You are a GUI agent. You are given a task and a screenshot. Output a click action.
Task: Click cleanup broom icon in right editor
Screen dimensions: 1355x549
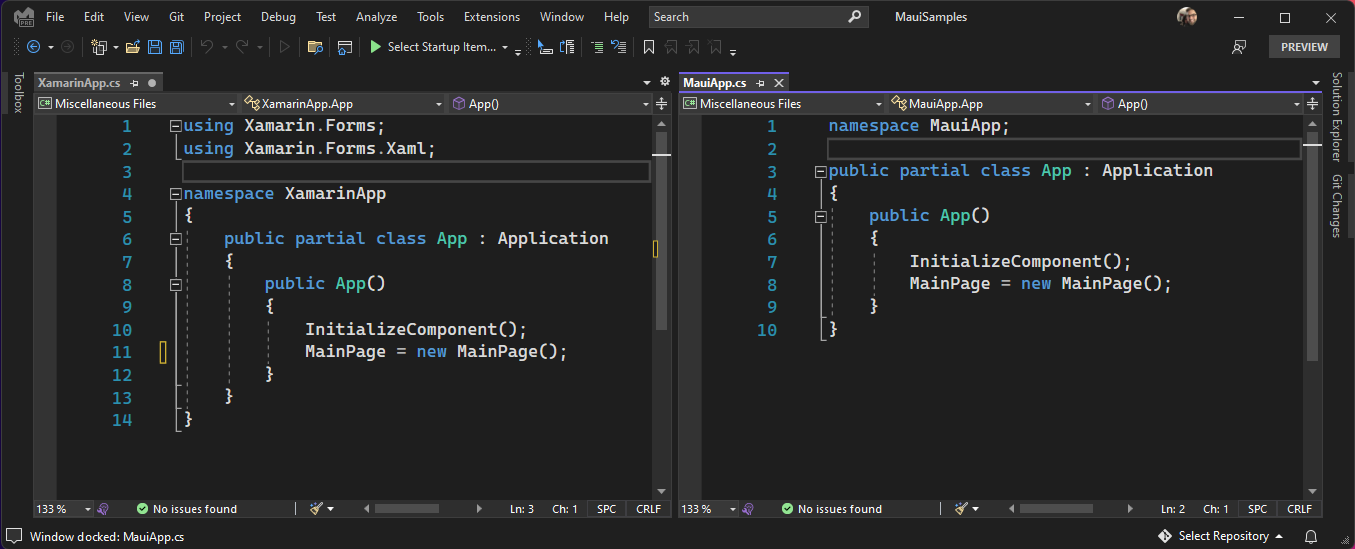point(961,509)
